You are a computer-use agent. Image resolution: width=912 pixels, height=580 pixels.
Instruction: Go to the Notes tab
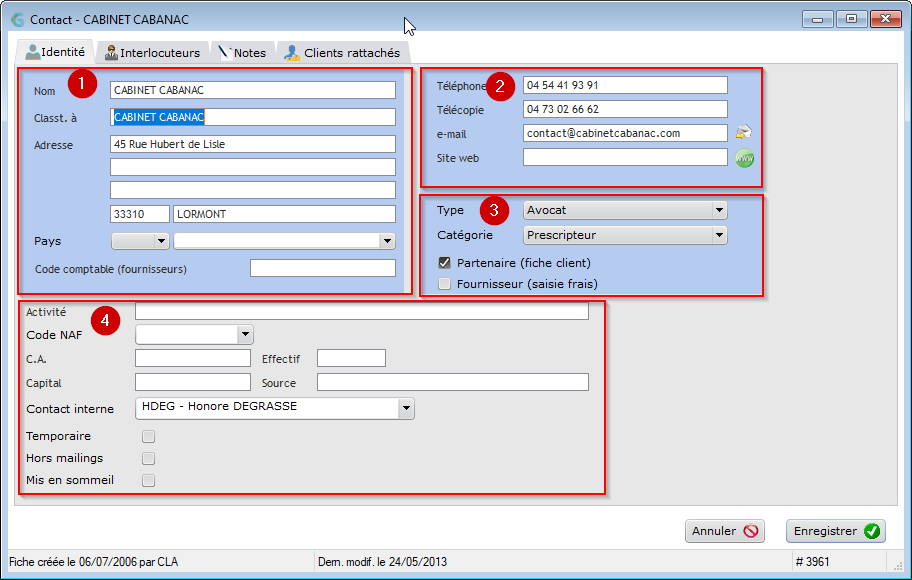[x=243, y=53]
